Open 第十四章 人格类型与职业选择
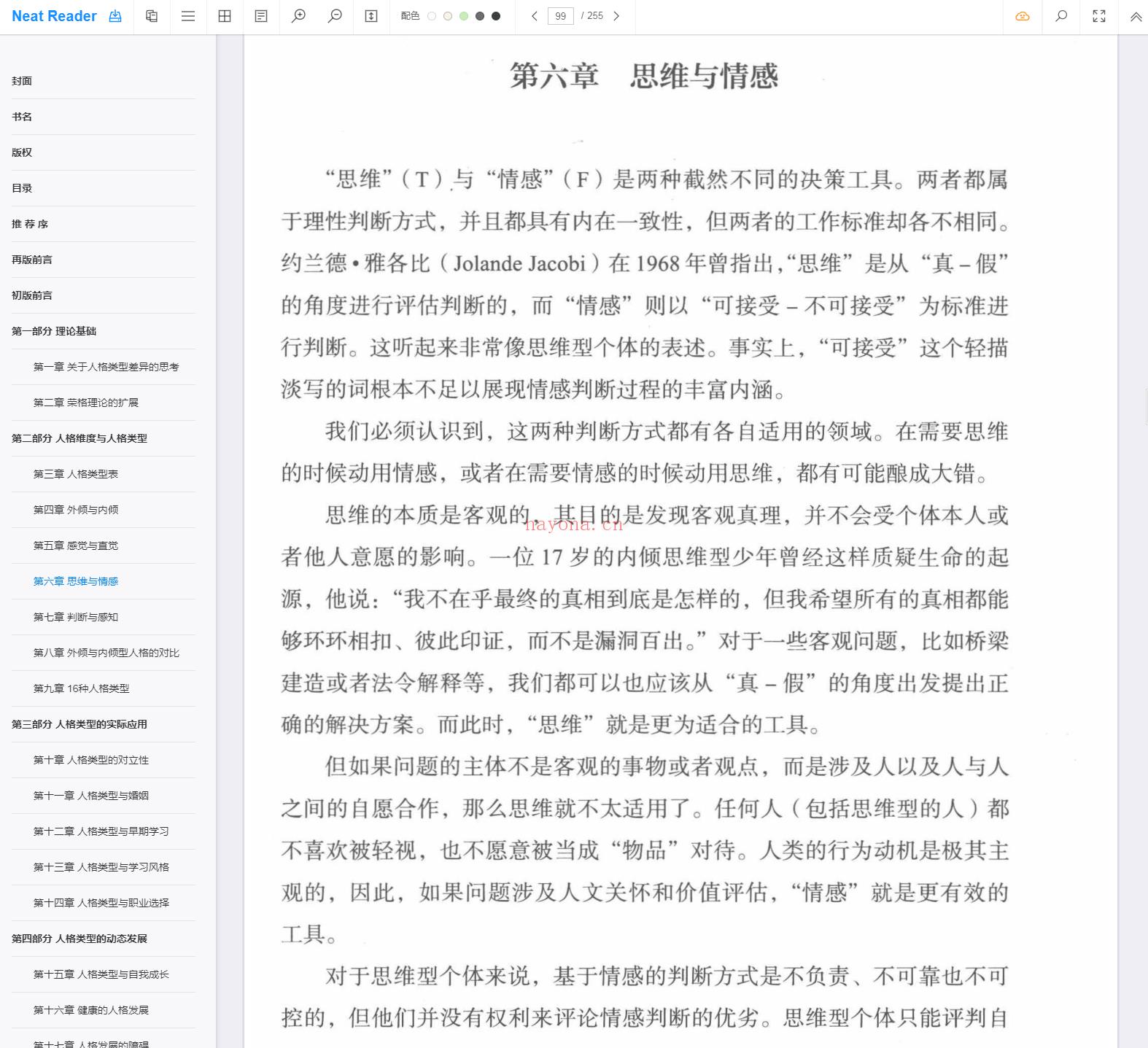The width and height of the screenshot is (1148, 1048). [x=101, y=903]
